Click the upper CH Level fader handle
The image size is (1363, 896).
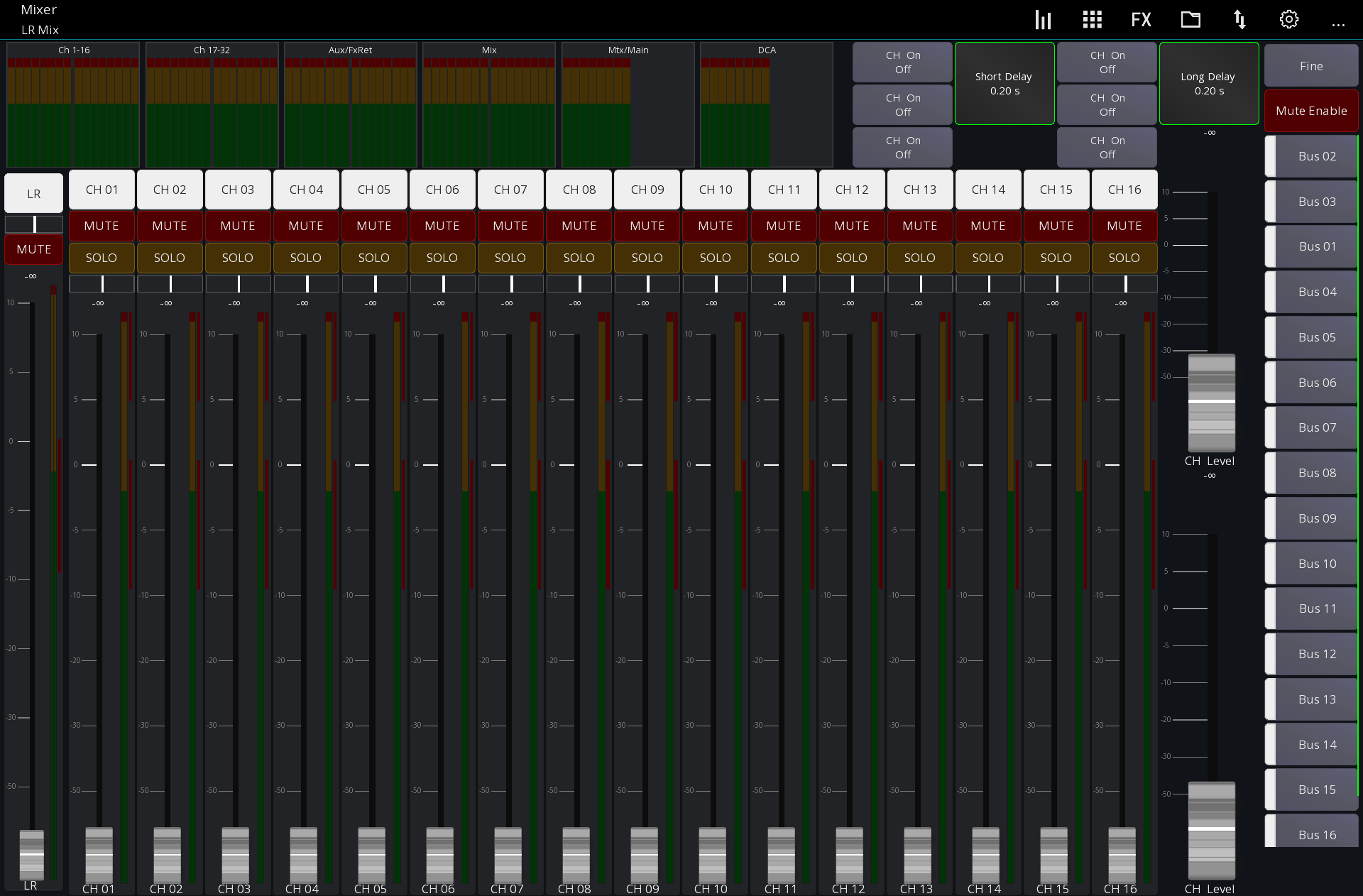[1212, 402]
